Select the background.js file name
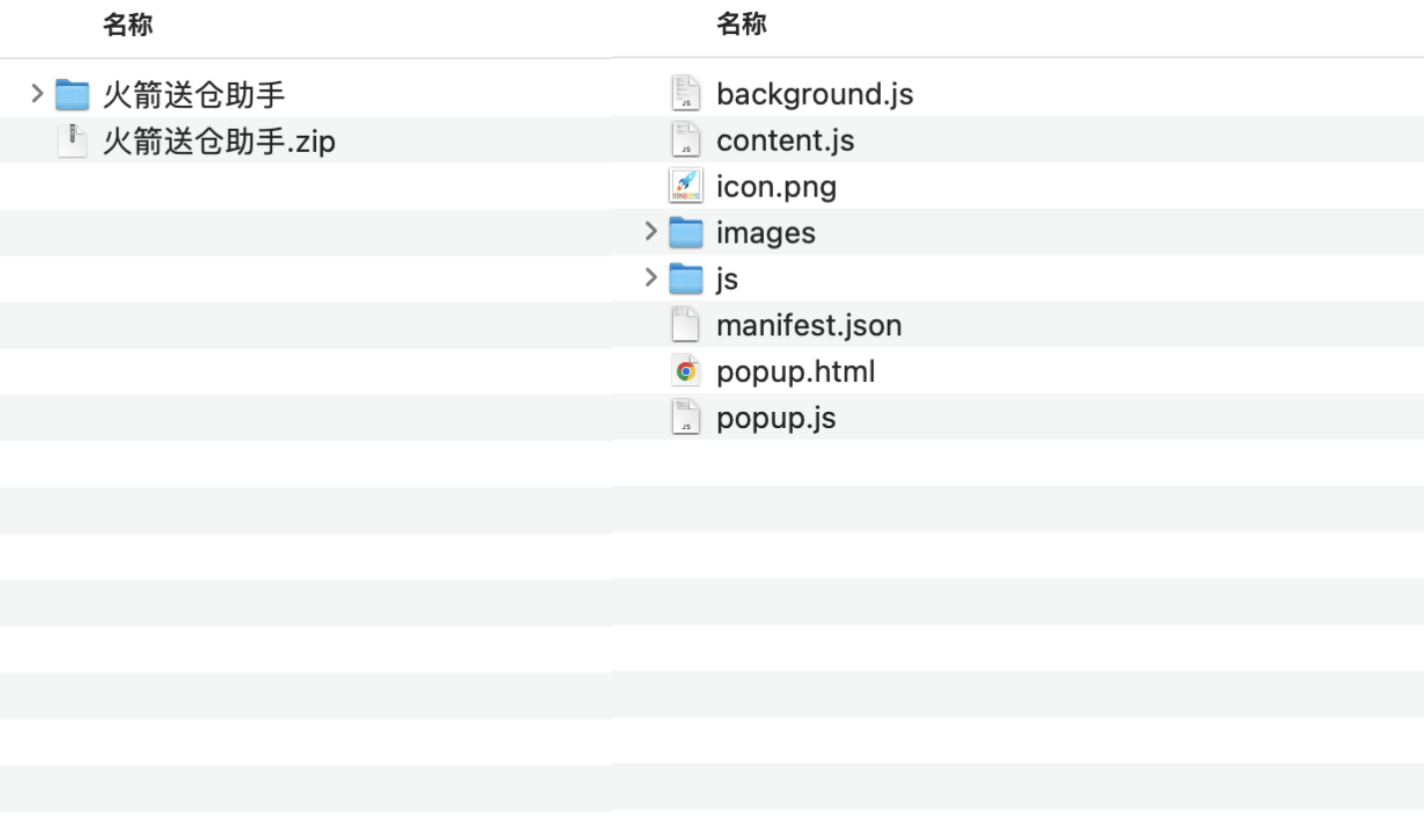The height and width of the screenshot is (838, 1424). pos(815,94)
